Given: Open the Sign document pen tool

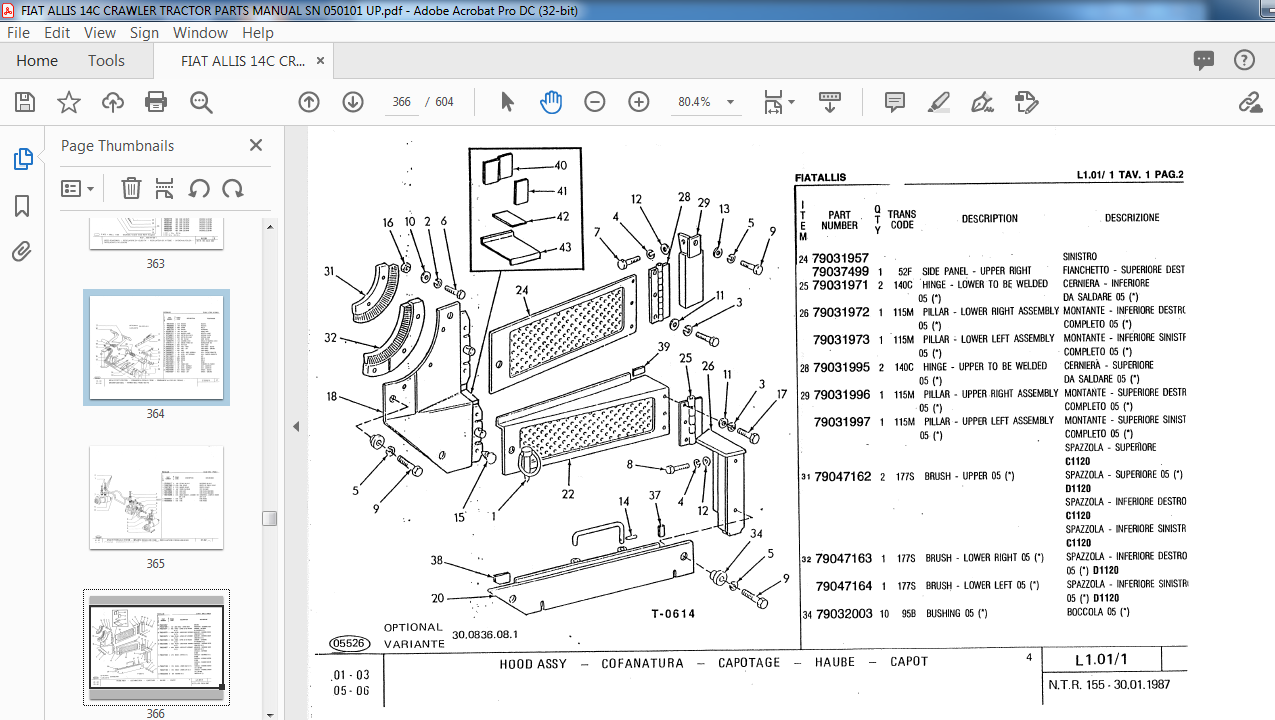Looking at the screenshot, I should (x=982, y=102).
